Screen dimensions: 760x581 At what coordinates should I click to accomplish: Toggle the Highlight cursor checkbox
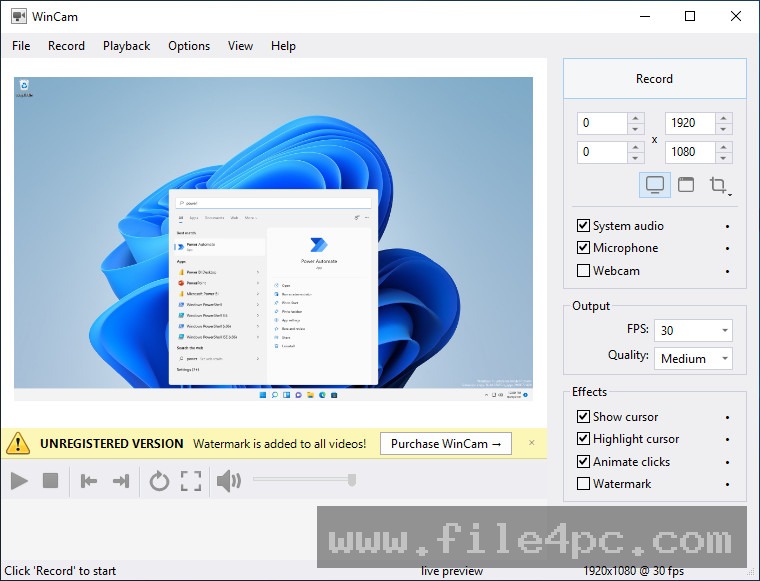point(583,439)
